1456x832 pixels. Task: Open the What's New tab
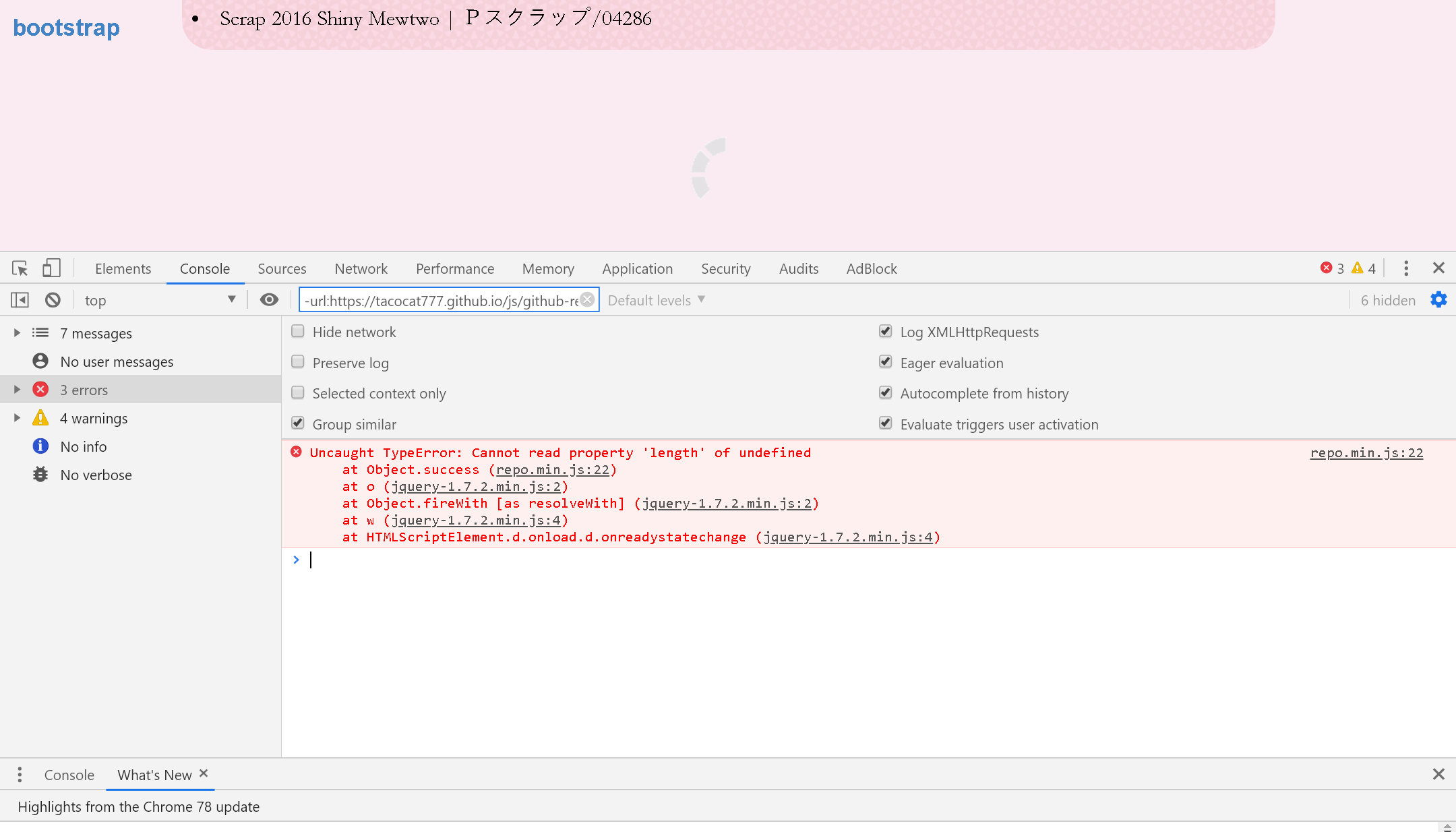[154, 774]
